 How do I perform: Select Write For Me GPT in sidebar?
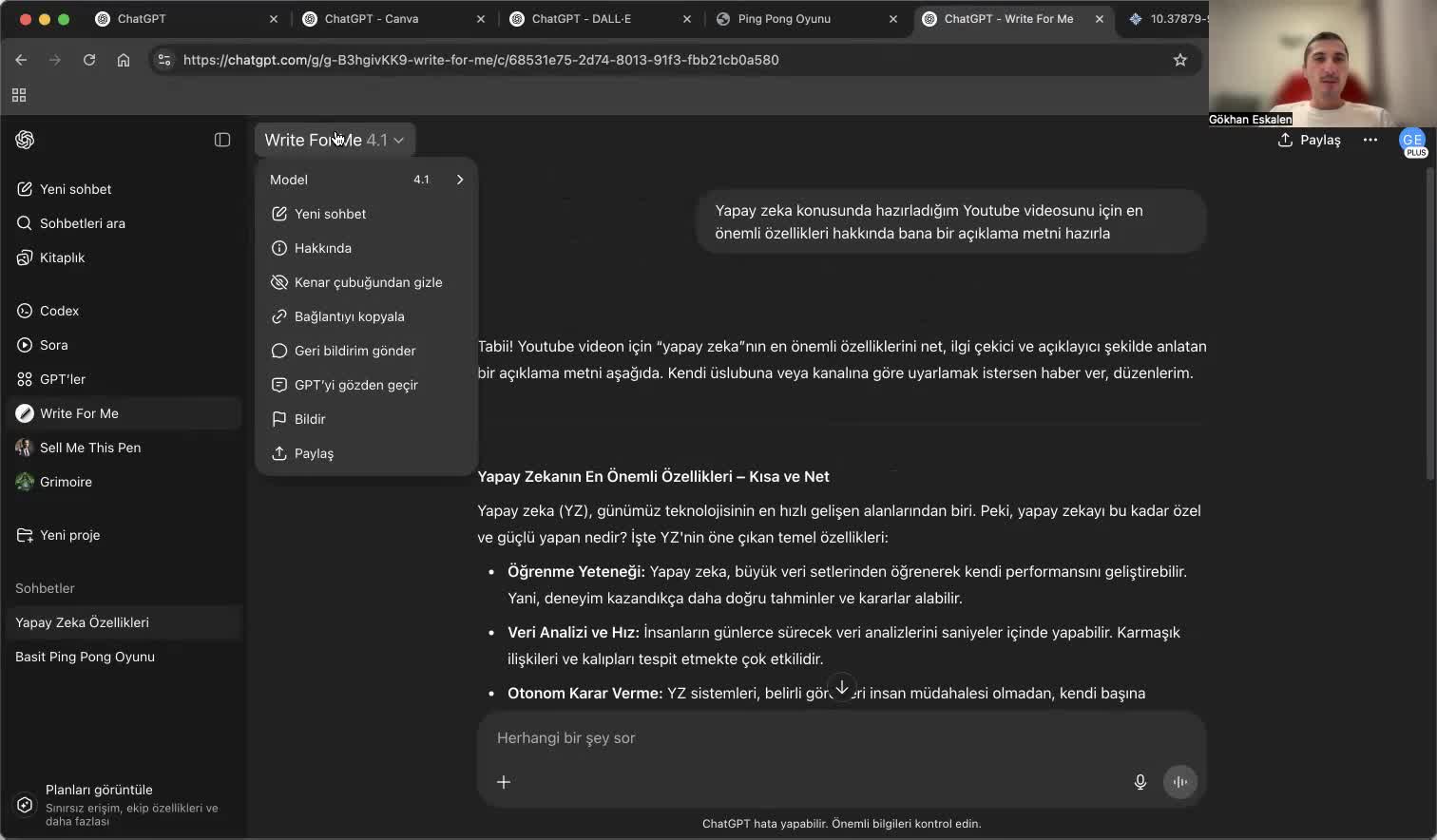point(124,413)
